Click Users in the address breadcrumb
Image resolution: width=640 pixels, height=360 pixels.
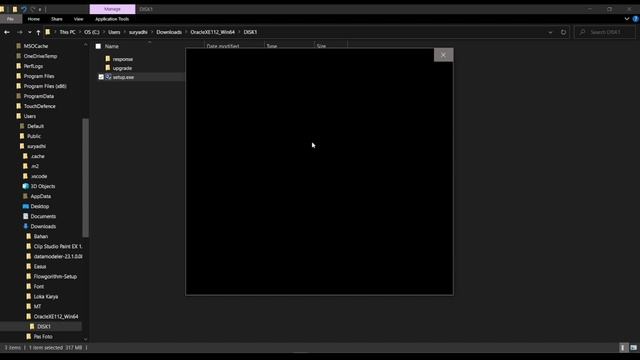click(x=114, y=32)
